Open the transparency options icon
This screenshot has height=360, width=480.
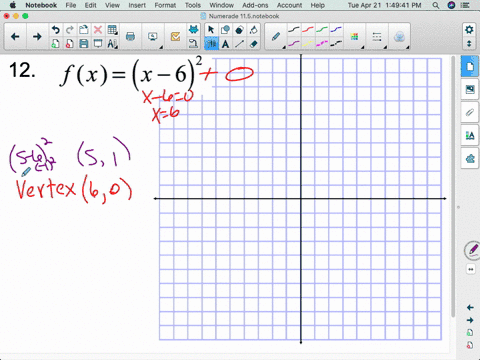(x=399, y=37)
